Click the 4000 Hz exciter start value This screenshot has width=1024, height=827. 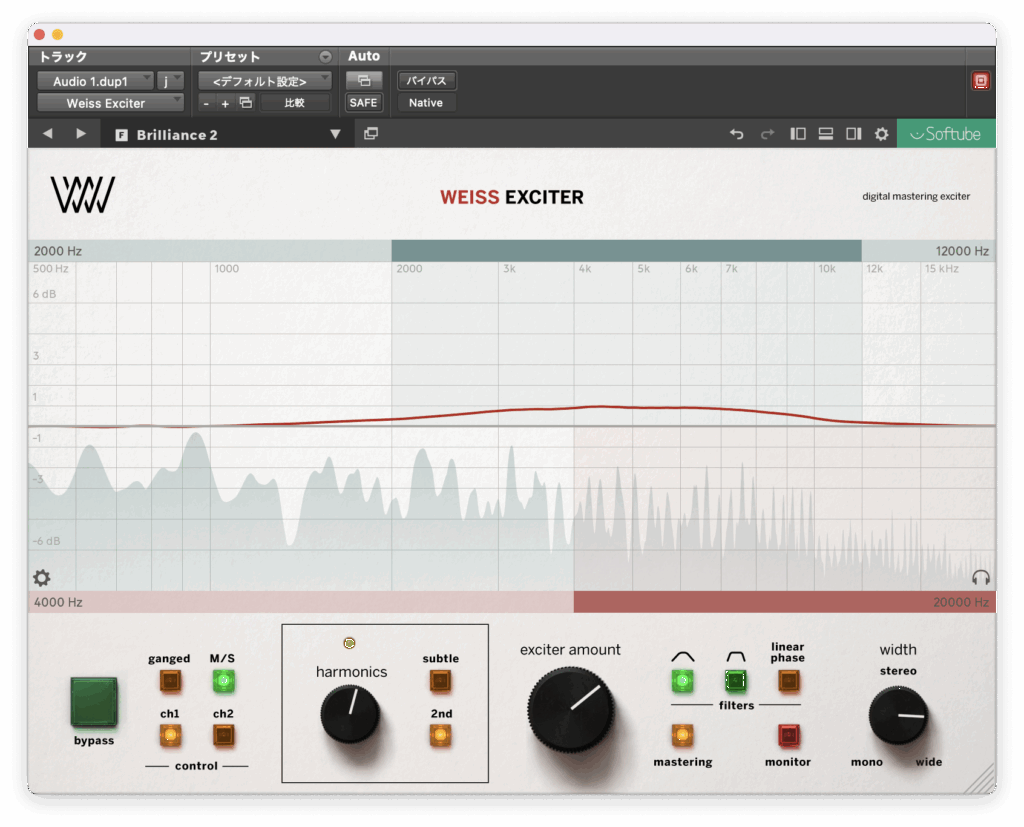[x=58, y=602]
